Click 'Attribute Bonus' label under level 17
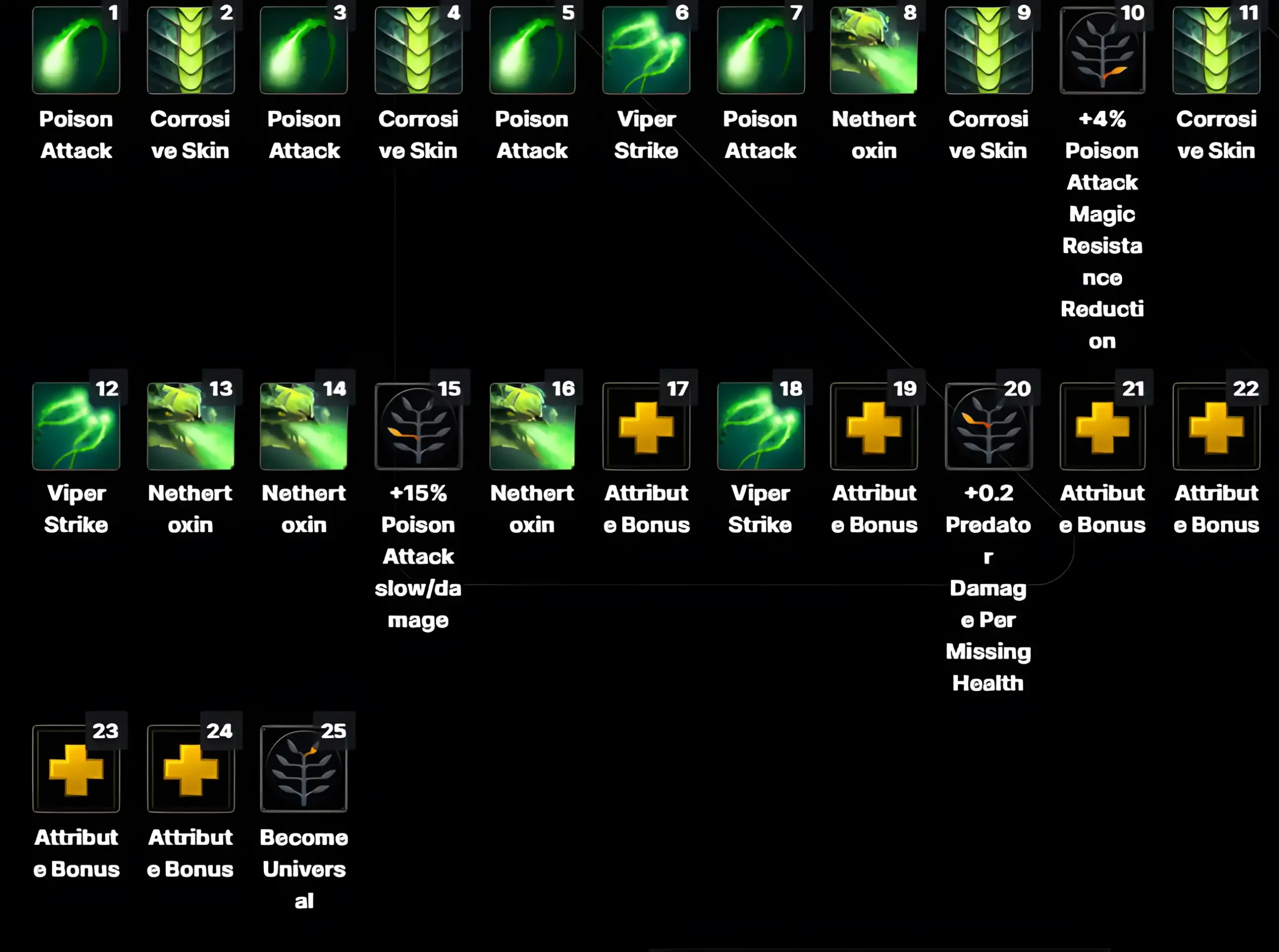 (646, 509)
